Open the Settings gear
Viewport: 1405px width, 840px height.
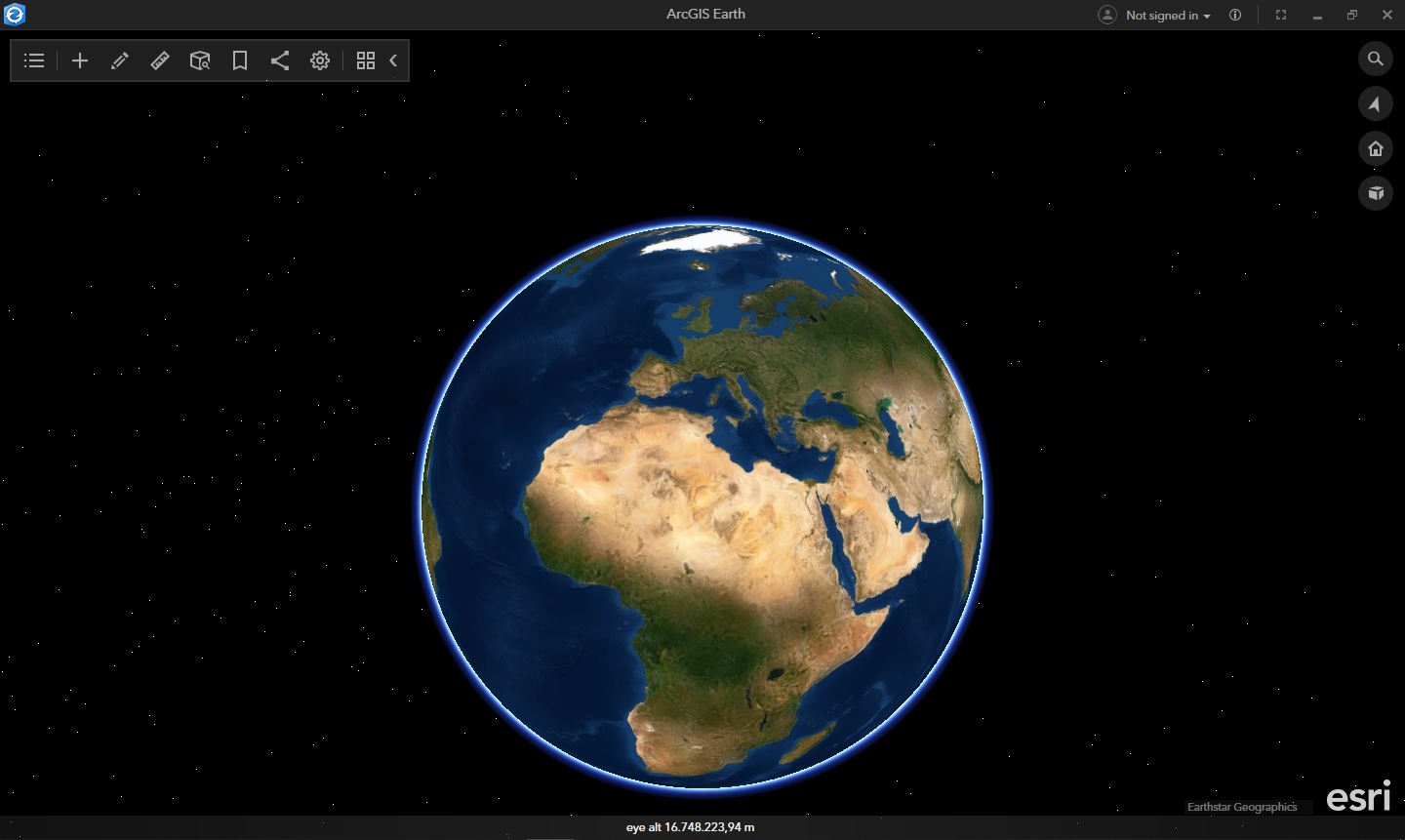point(320,60)
